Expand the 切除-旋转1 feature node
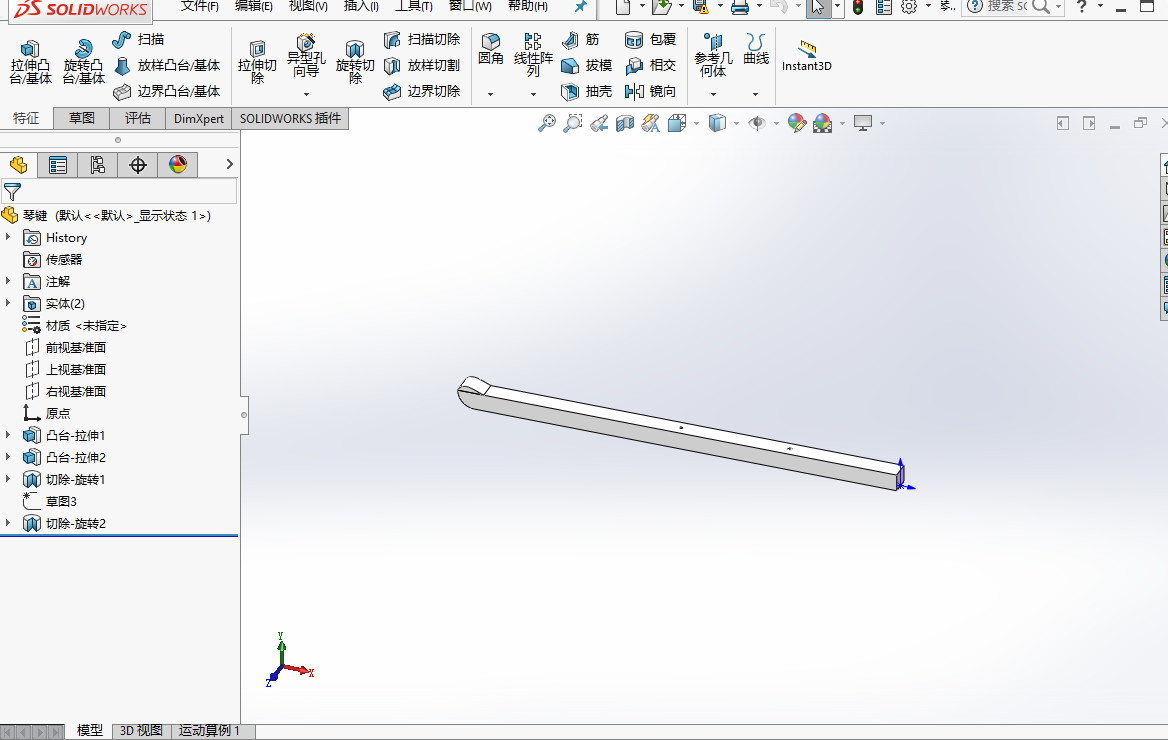This screenshot has height=740, width=1168. [x=8, y=478]
